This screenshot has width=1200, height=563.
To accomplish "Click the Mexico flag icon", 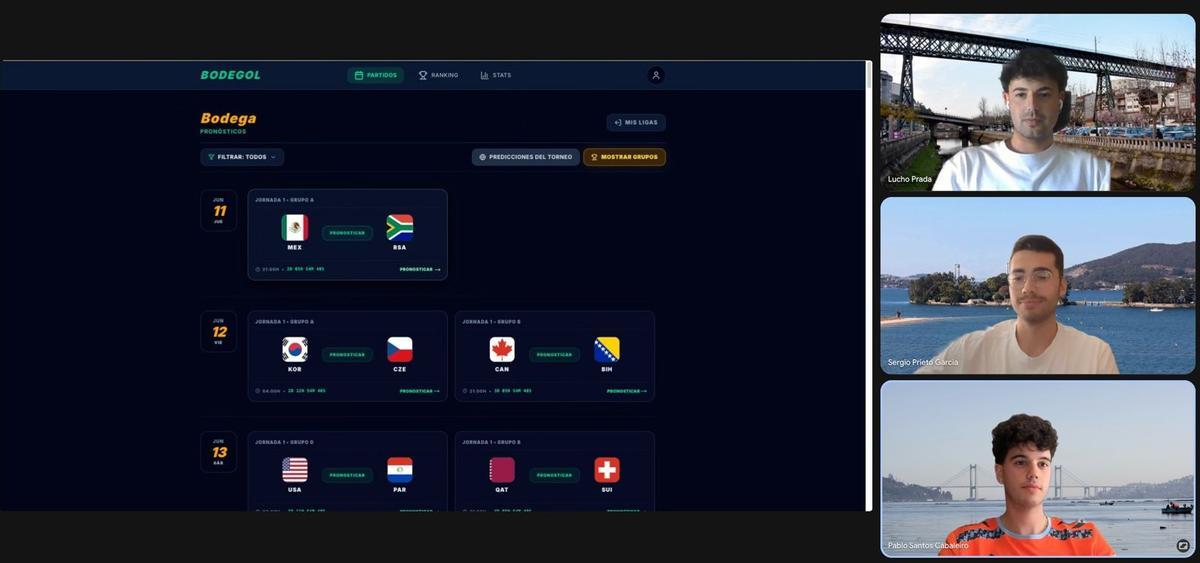I will point(295,228).
